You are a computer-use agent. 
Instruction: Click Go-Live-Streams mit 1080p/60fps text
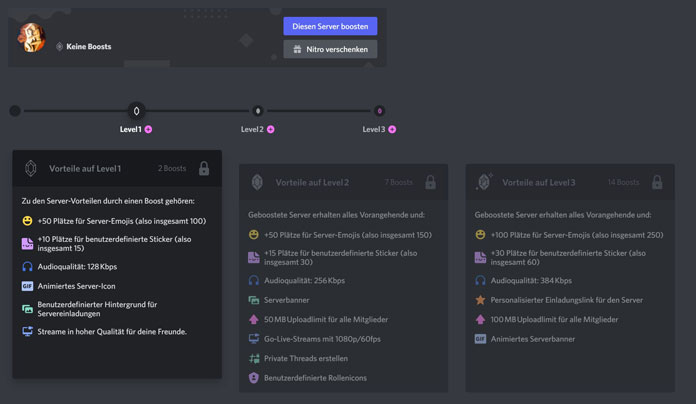322,339
